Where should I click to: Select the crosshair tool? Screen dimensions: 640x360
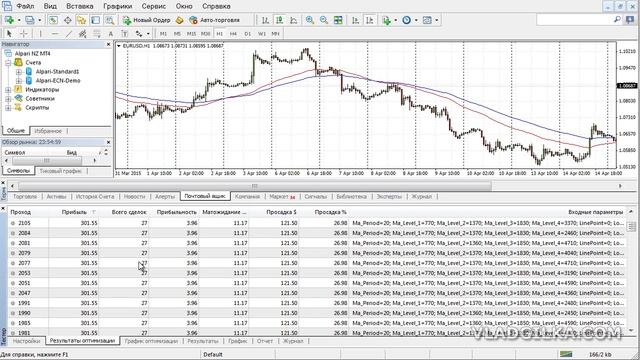click(24, 34)
